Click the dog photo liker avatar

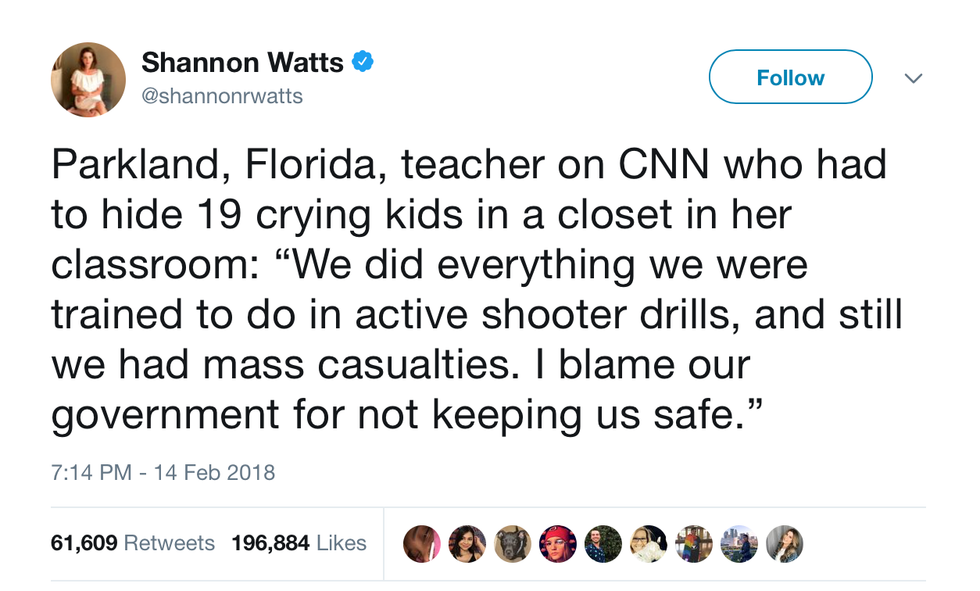point(512,543)
